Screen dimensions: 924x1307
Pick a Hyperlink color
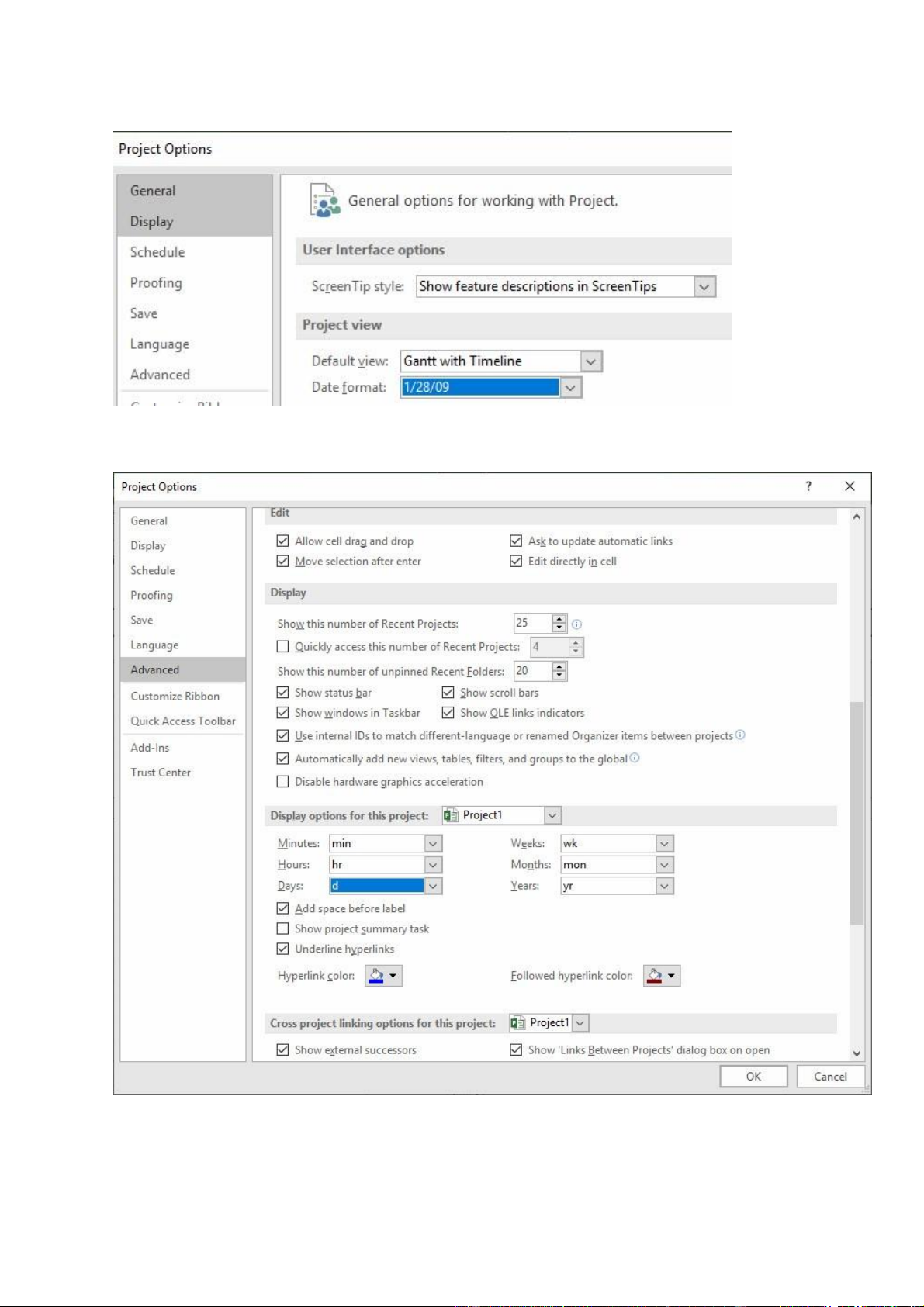[383, 975]
